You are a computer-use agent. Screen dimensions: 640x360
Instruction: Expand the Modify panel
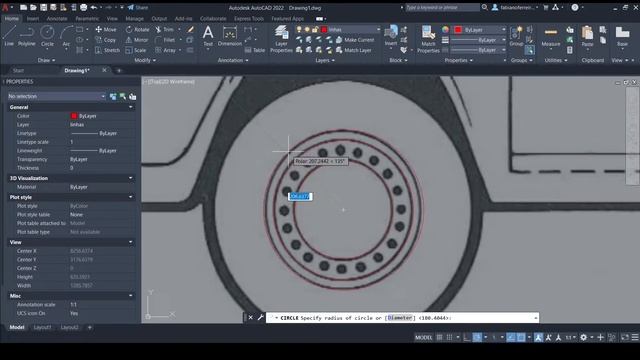[145, 60]
